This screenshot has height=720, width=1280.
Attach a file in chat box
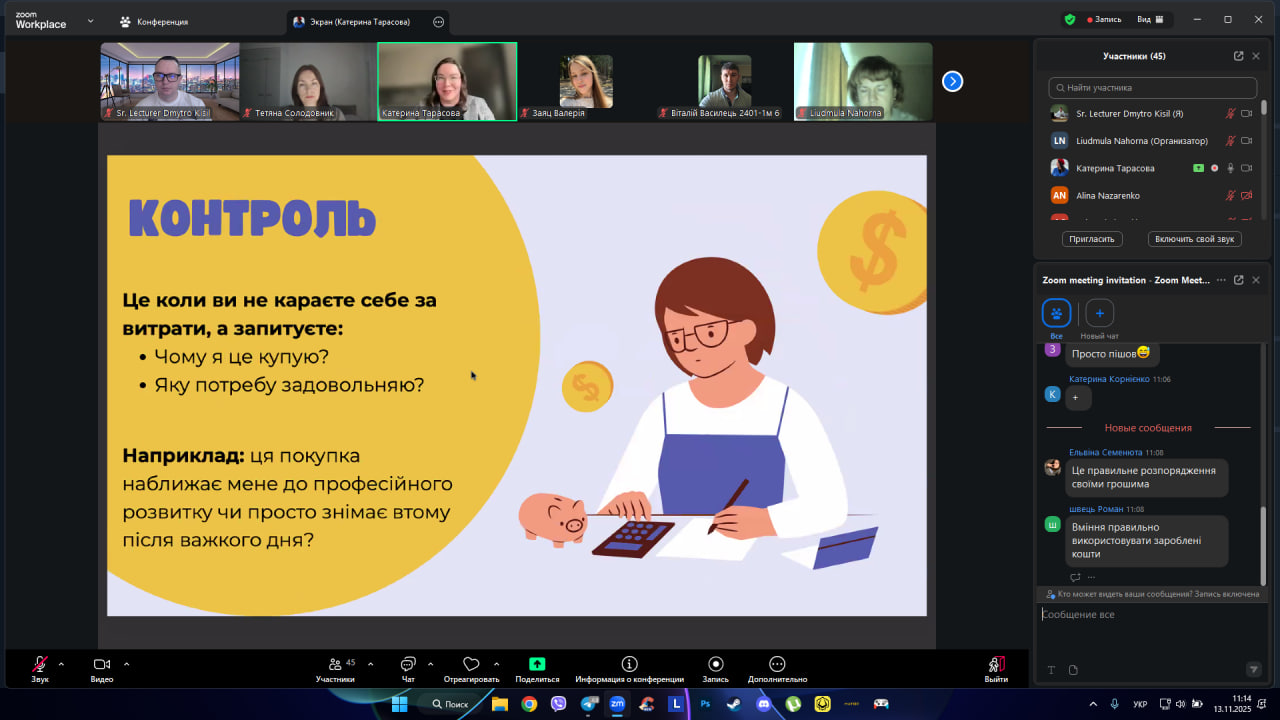pos(1073,670)
